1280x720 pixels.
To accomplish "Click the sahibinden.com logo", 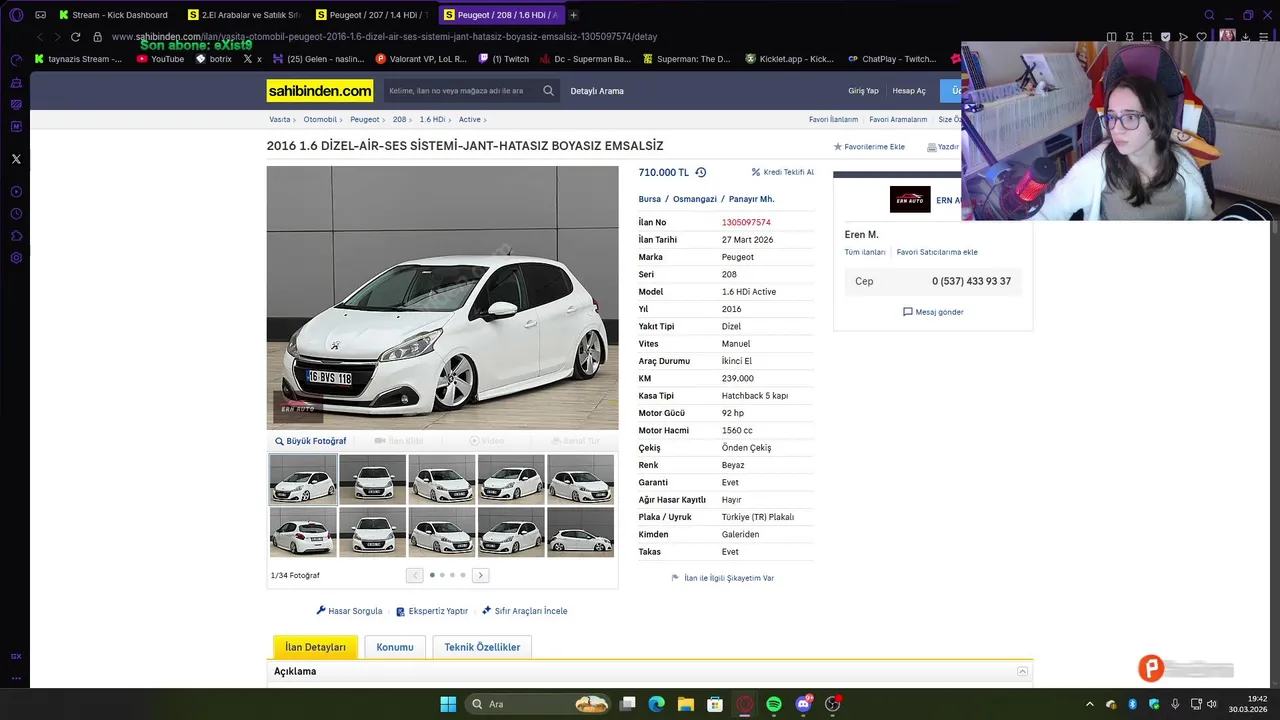I will tap(320, 91).
